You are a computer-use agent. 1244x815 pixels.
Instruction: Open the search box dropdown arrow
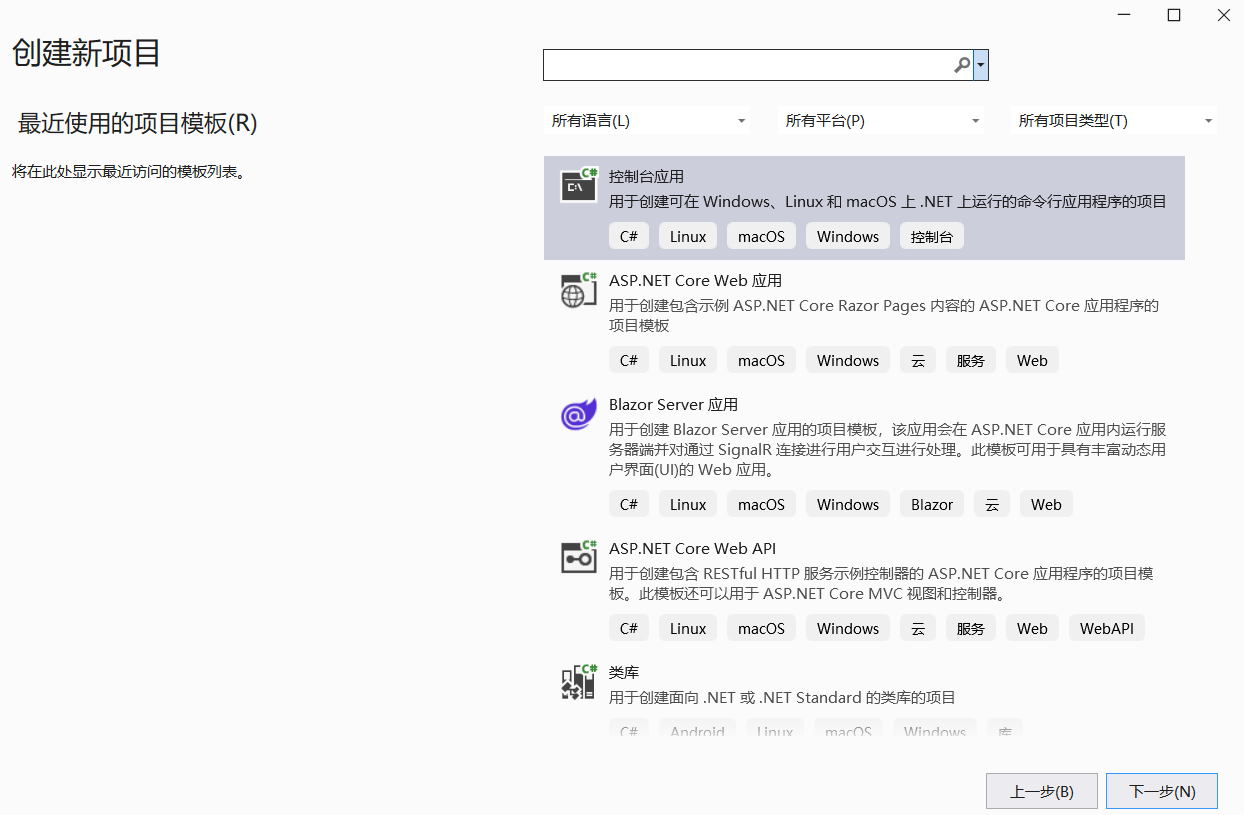tap(981, 65)
